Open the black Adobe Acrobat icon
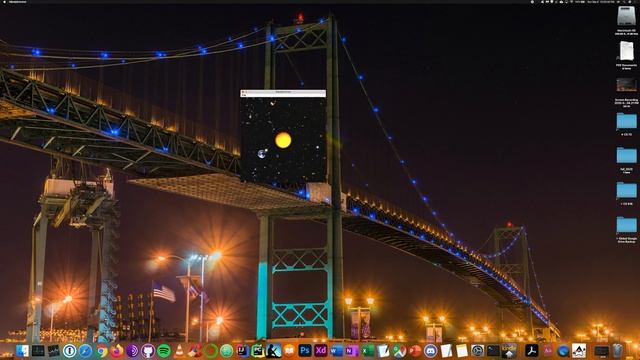 531,351
